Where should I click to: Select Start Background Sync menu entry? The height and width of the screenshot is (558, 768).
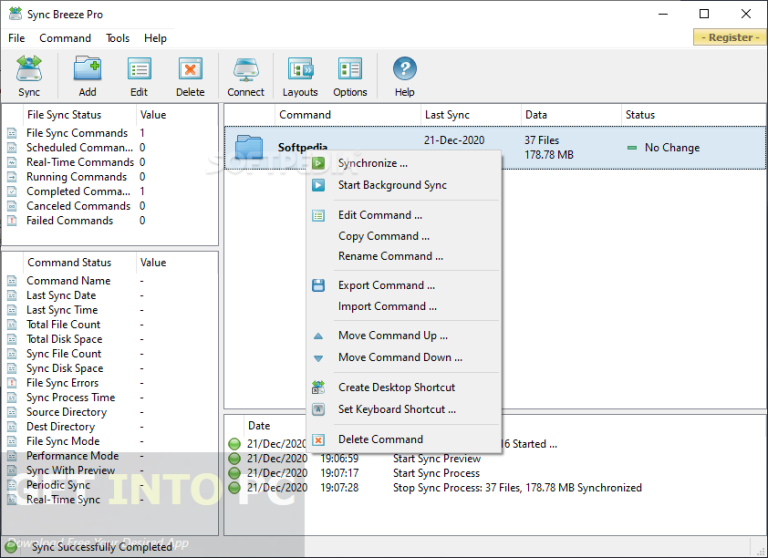(392, 185)
